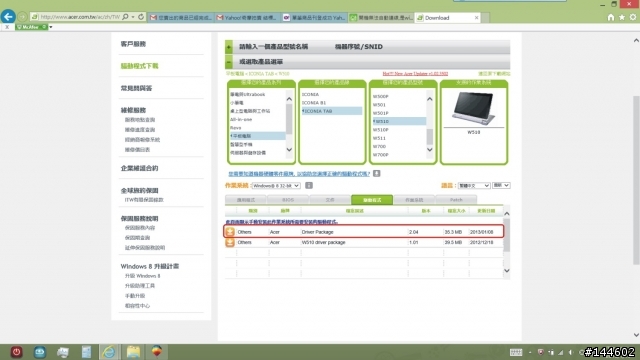Click scroll-up arrow of category list
The width and height of the screenshot is (640, 360).
coord(289,99)
